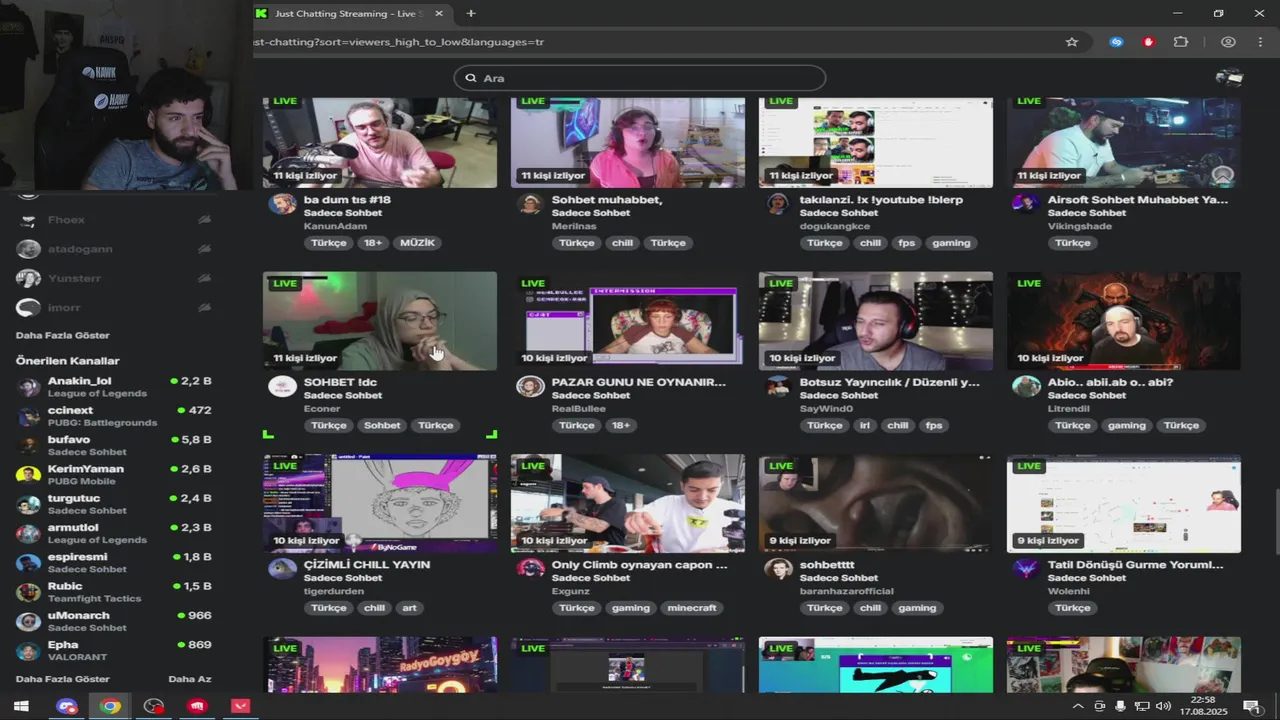Select the art tag under tigerdurden
The width and height of the screenshot is (1280, 720).
click(x=409, y=608)
